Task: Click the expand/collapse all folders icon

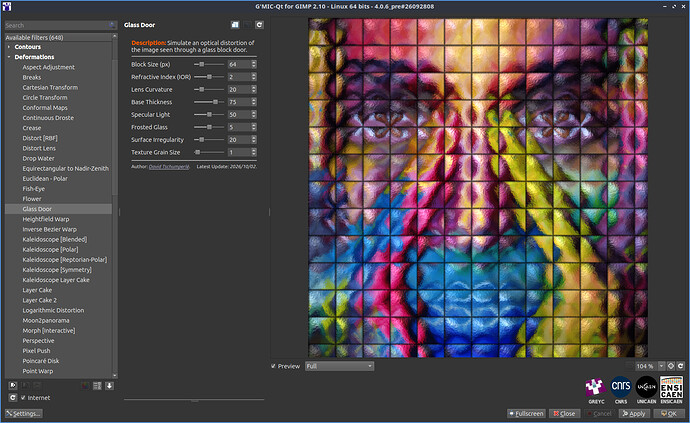Action: 97,386
